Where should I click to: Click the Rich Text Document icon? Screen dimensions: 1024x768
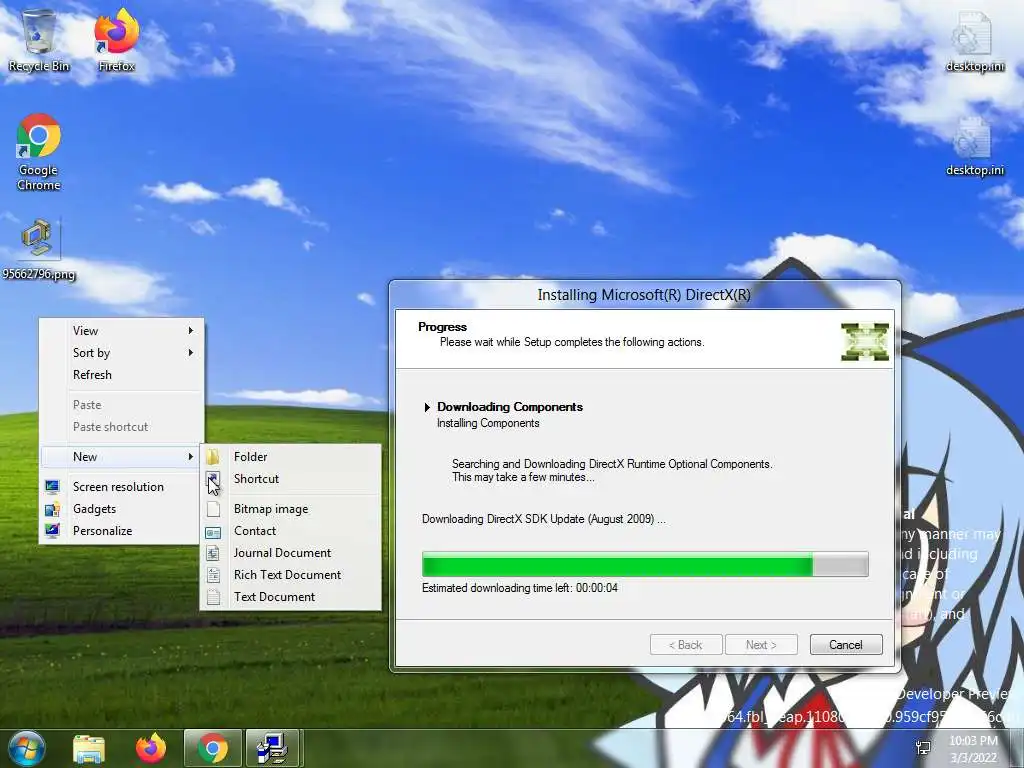click(213, 575)
